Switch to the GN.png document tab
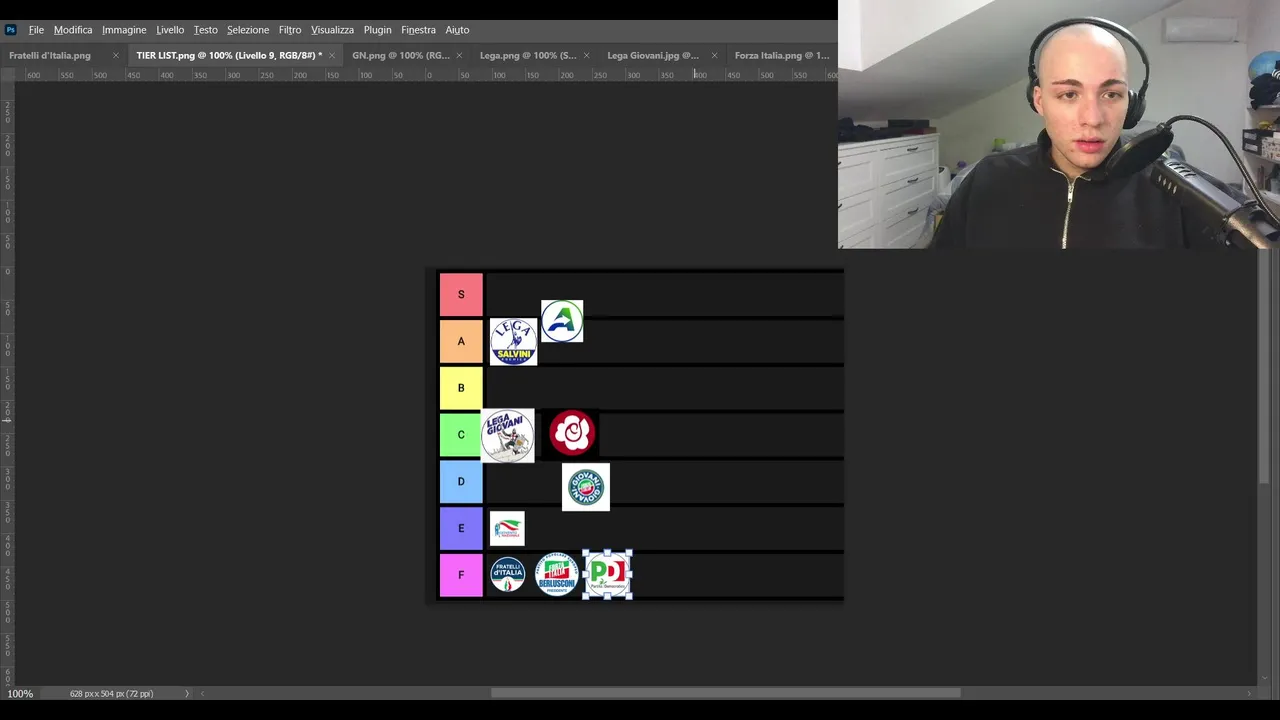The image size is (1280, 720). pos(401,56)
